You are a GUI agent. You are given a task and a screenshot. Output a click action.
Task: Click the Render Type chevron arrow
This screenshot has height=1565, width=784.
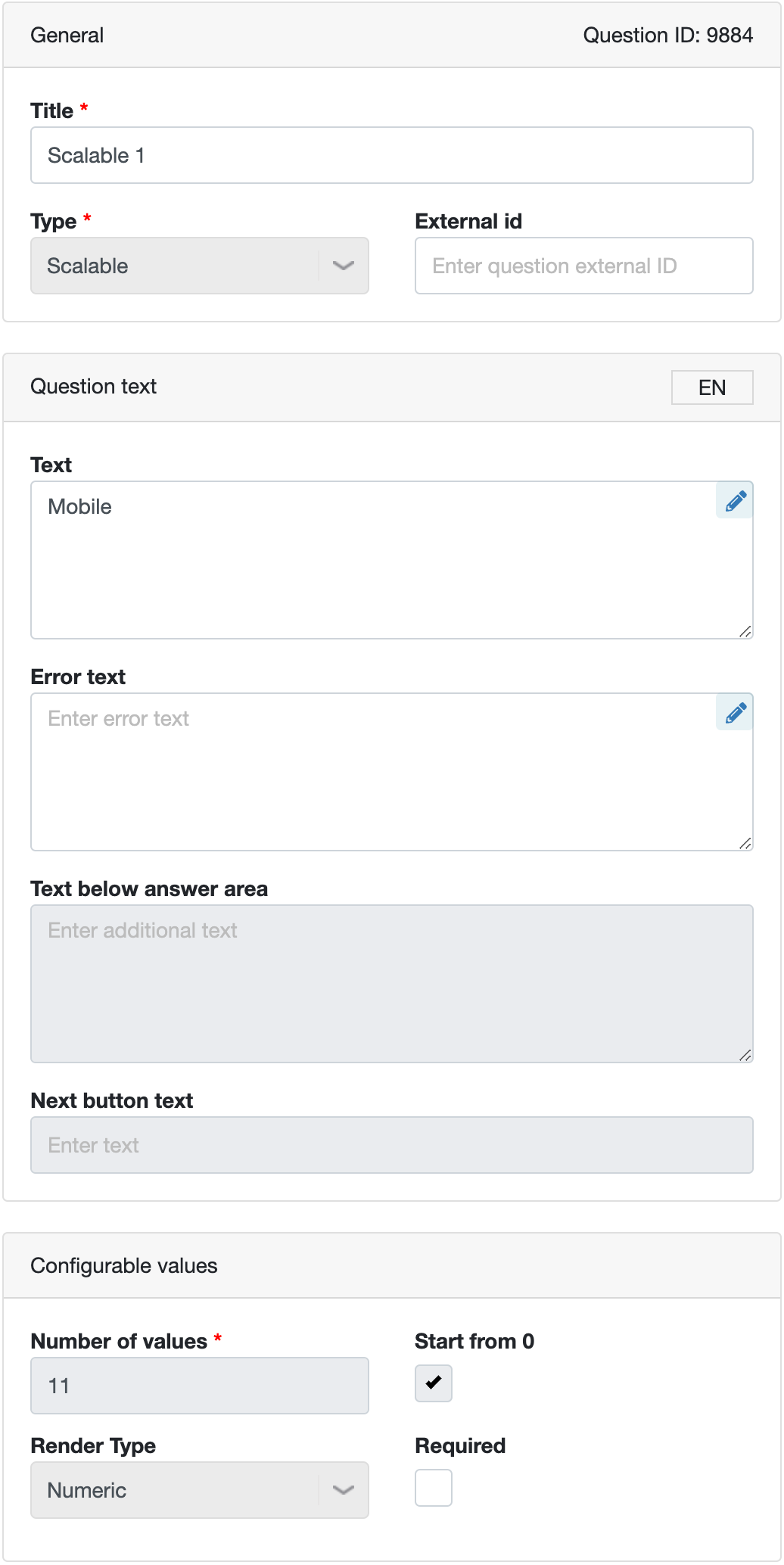point(344,1490)
